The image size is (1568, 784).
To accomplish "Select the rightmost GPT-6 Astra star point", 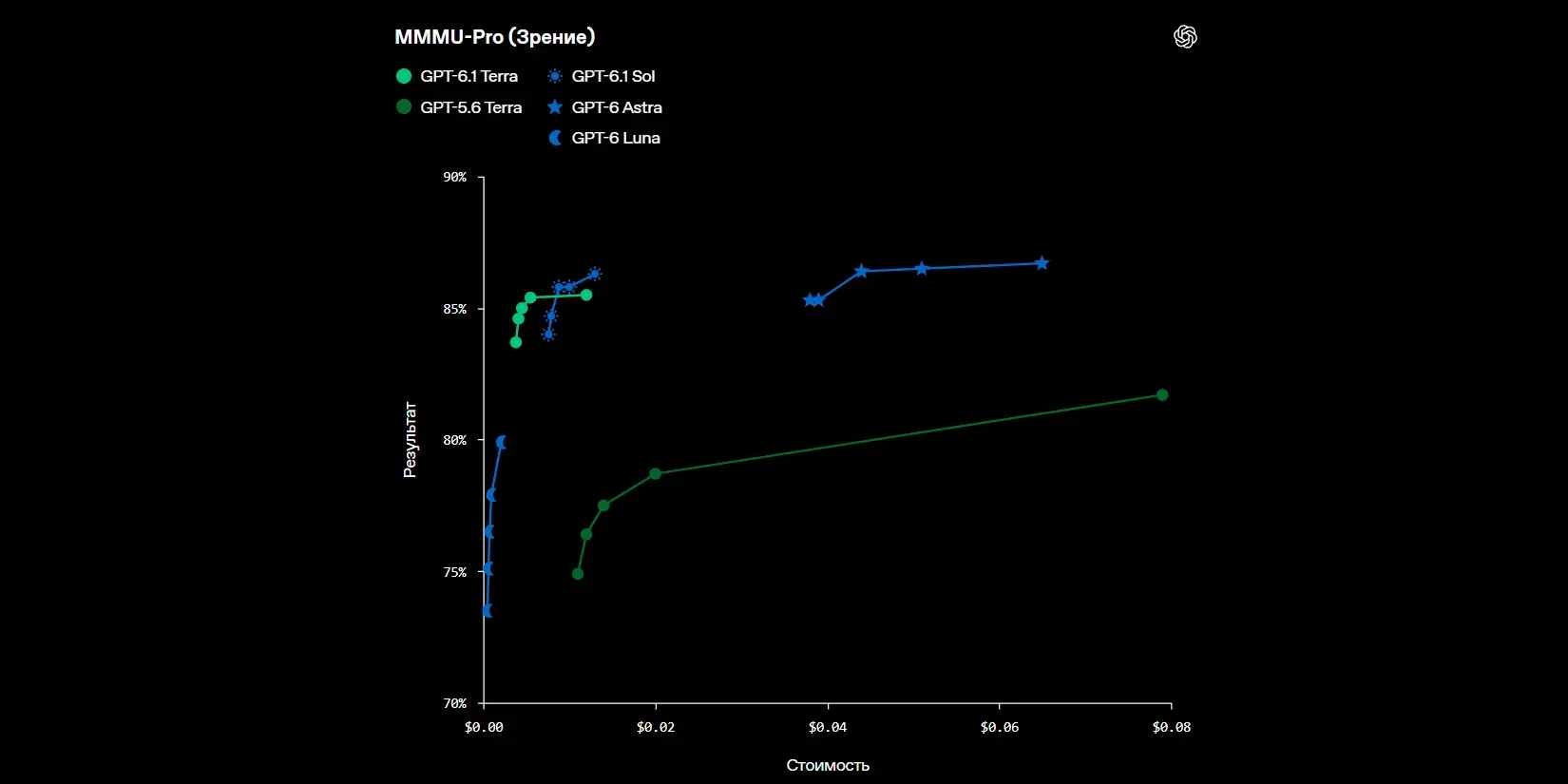I will coord(1042,263).
